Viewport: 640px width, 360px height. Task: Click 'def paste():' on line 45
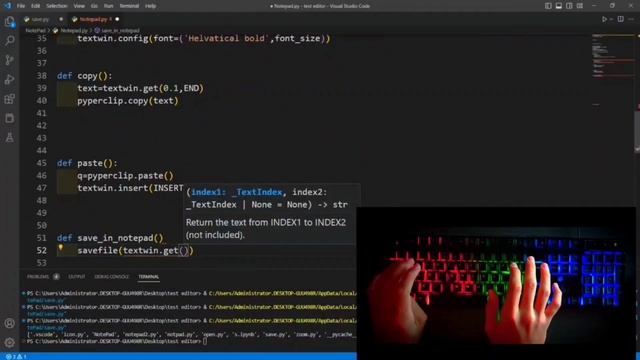tap(87, 163)
